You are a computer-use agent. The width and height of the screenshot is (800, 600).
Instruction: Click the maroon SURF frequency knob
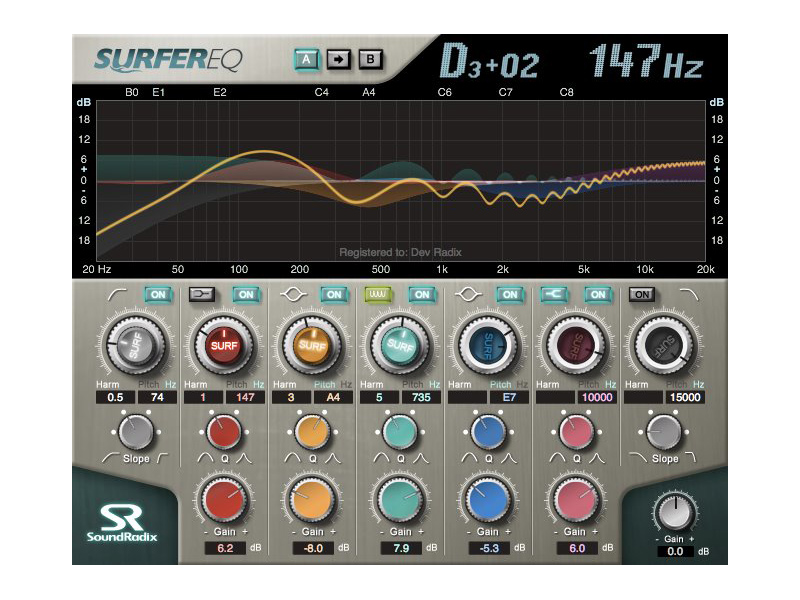[576, 345]
